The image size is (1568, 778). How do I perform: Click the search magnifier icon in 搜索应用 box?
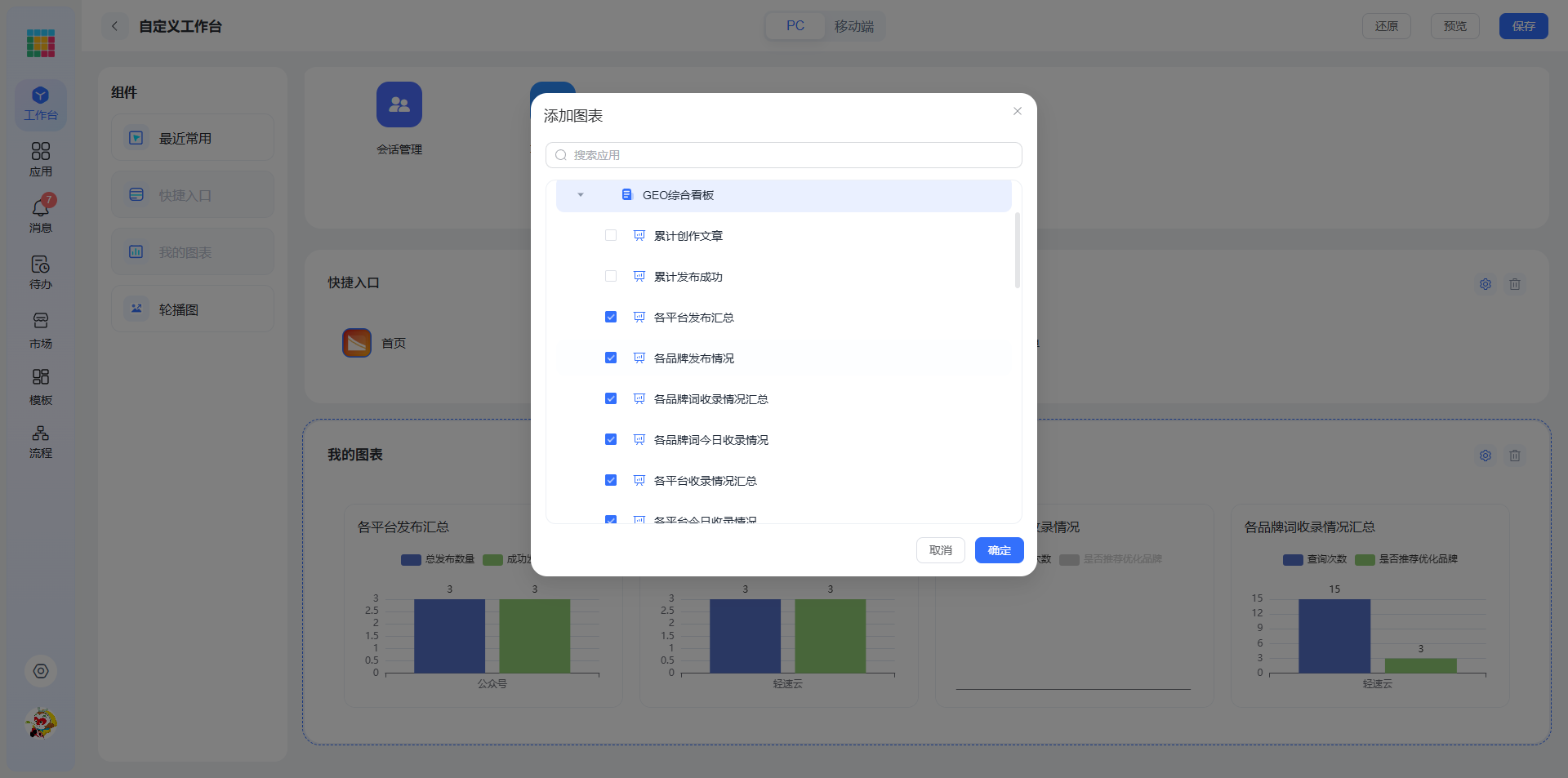point(561,155)
